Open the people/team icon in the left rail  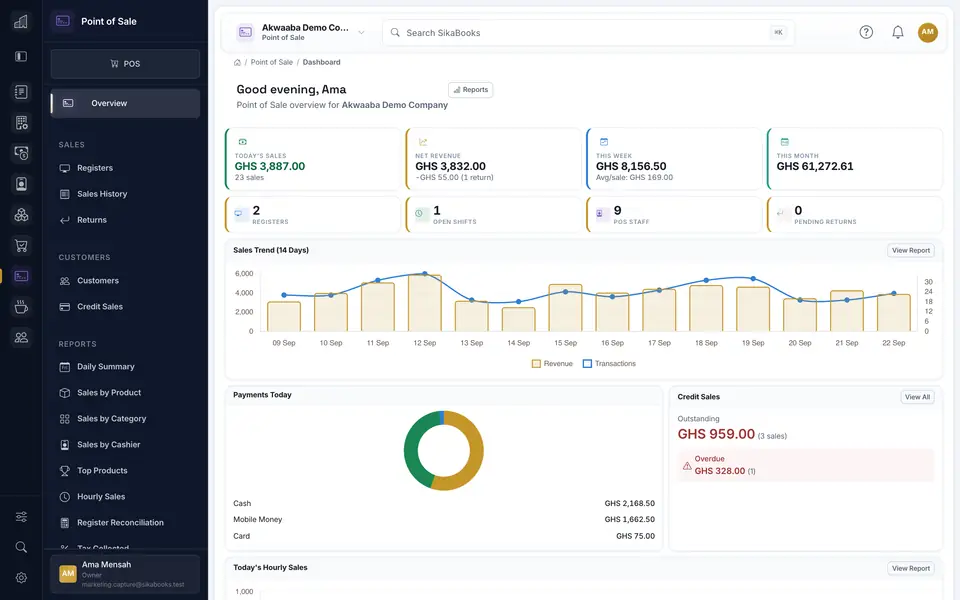tap(21, 337)
